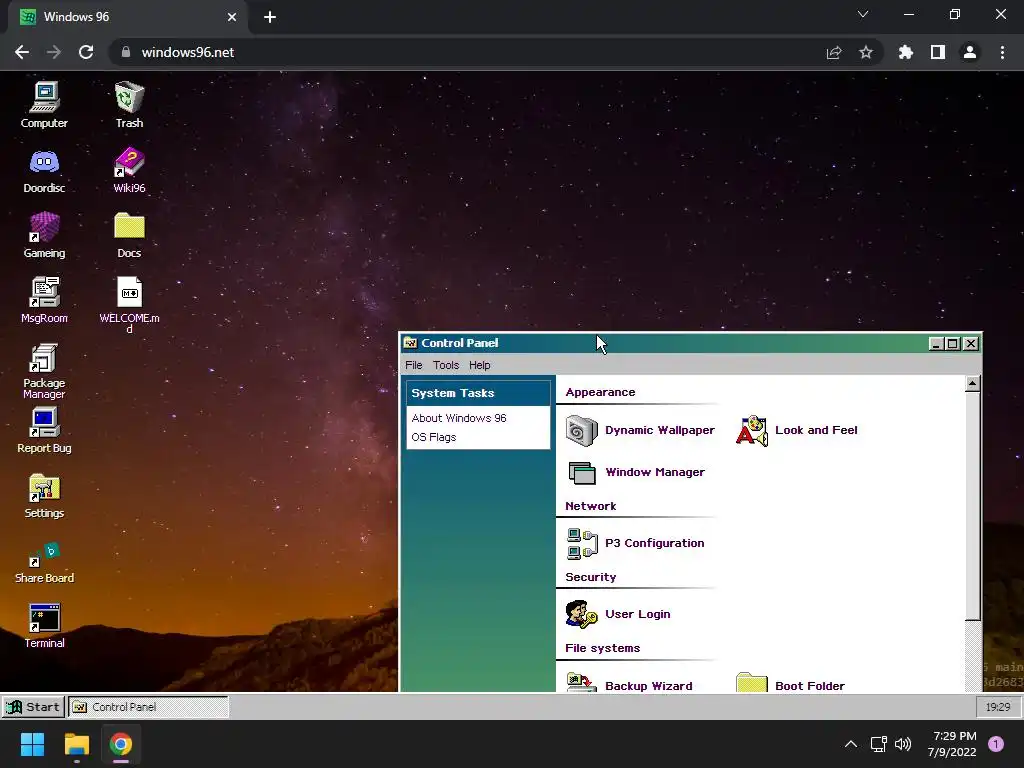Open the Computer desktop icon
This screenshot has width=1024, height=768.
pos(44,104)
